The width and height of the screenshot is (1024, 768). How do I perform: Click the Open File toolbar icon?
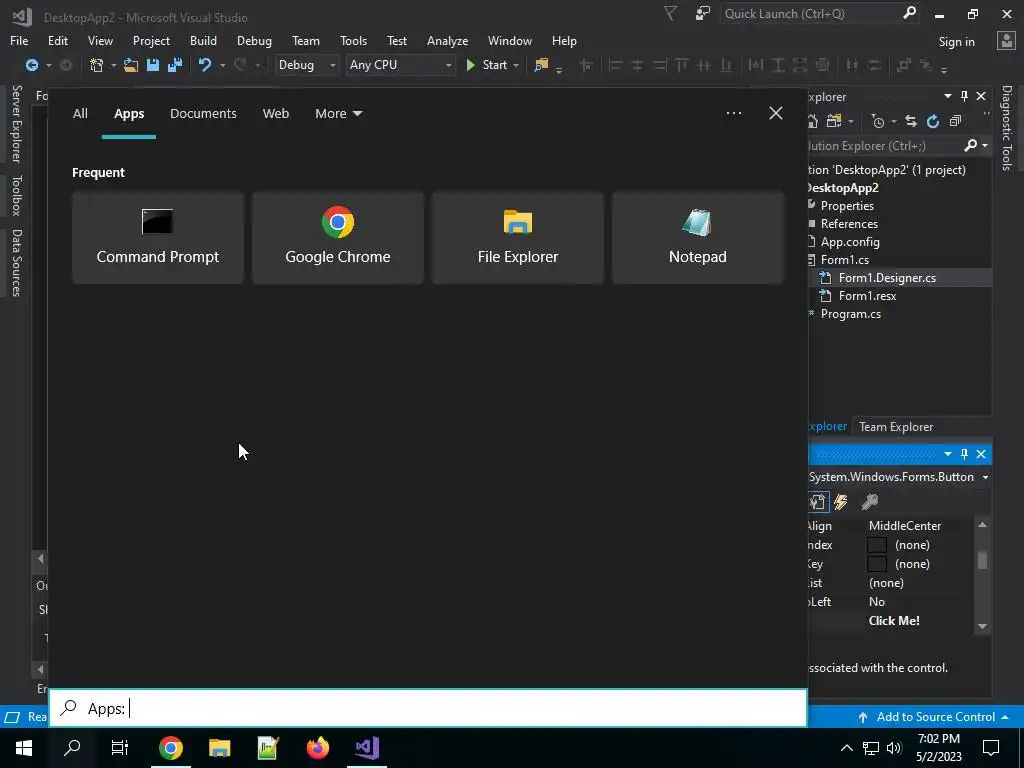click(131, 65)
